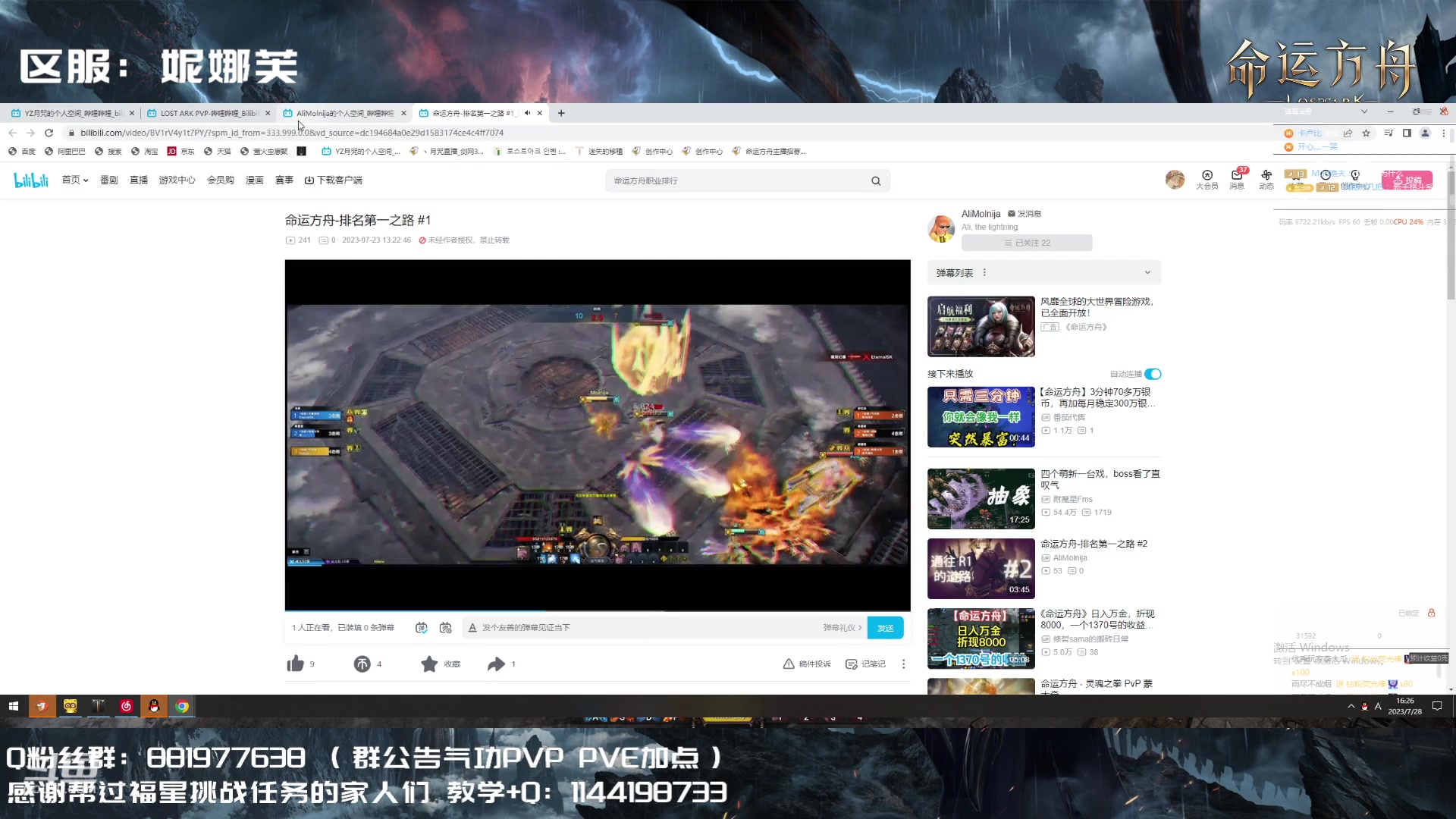
Task: Open 四个萌新一台戏 video title
Action: pyautogui.click(x=1100, y=479)
